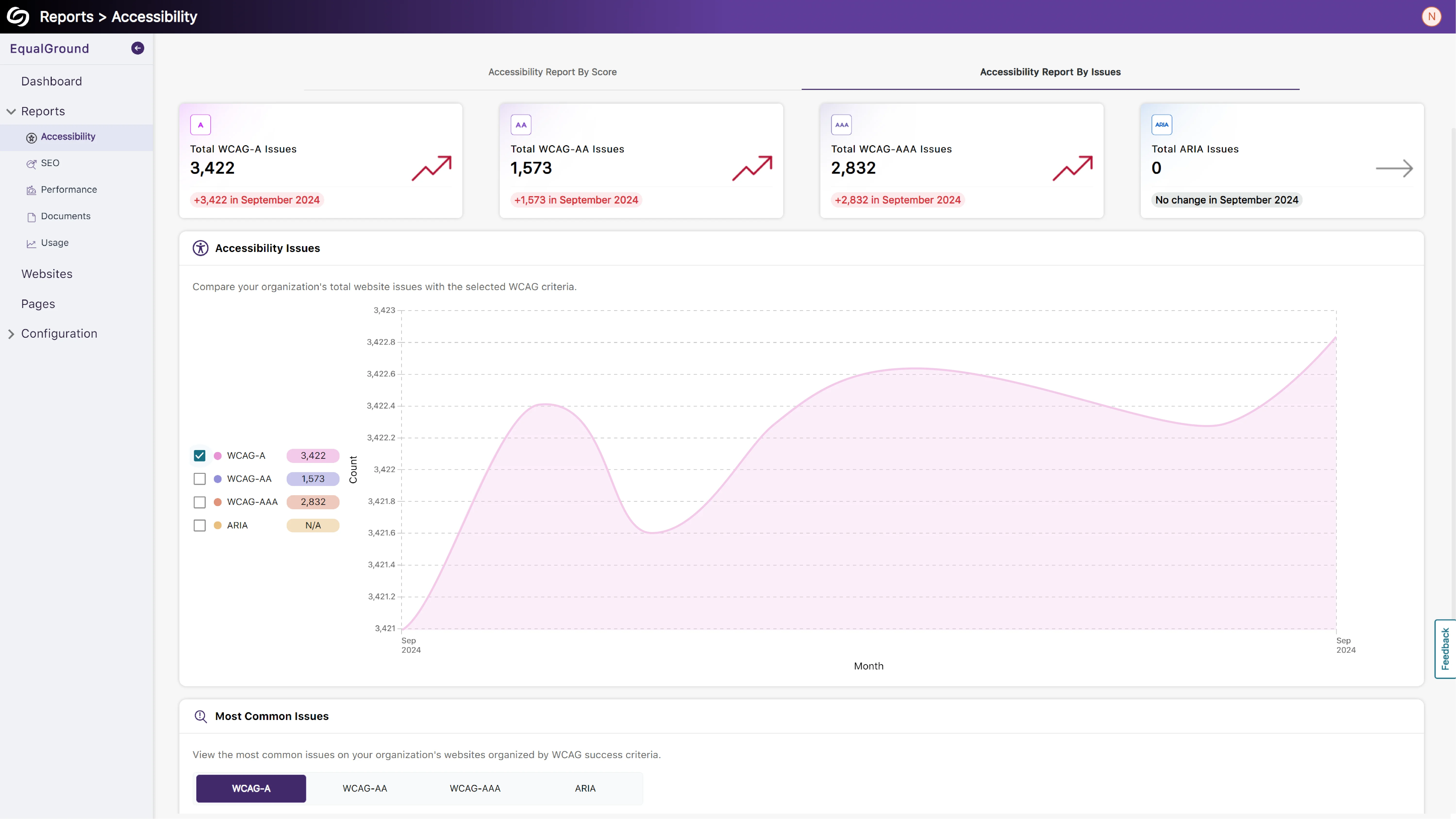Click the Most Common Issues magnifier icon
Viewport: 1456px width, 819px height.
201,717
